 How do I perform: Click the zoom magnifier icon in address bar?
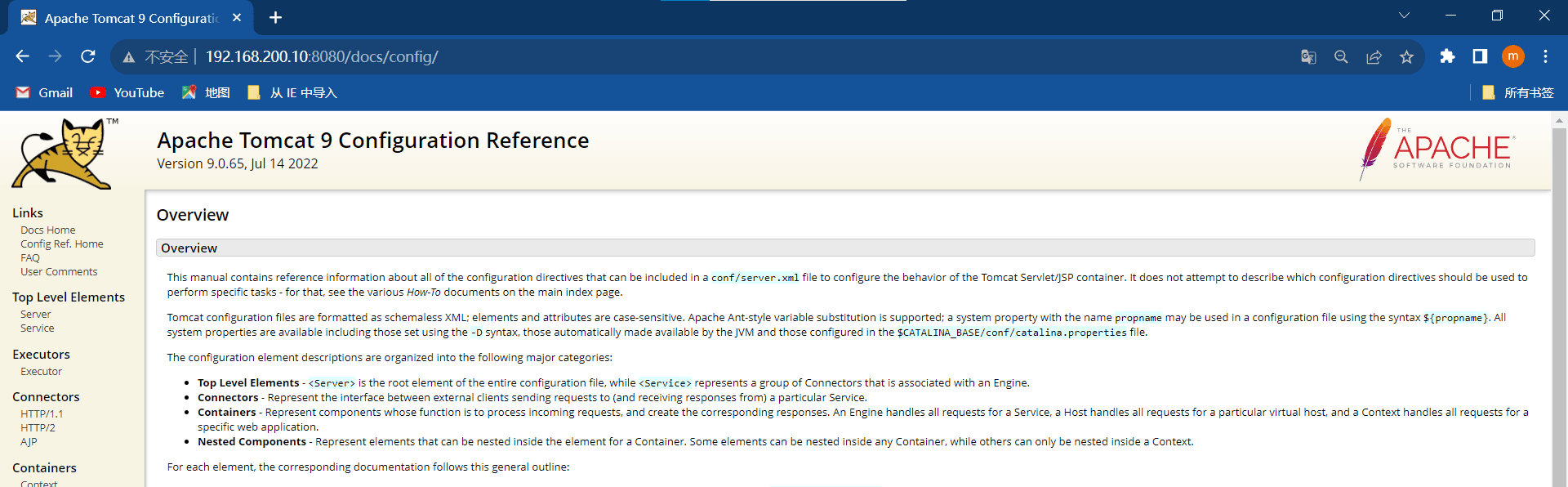coord(1341,56)
